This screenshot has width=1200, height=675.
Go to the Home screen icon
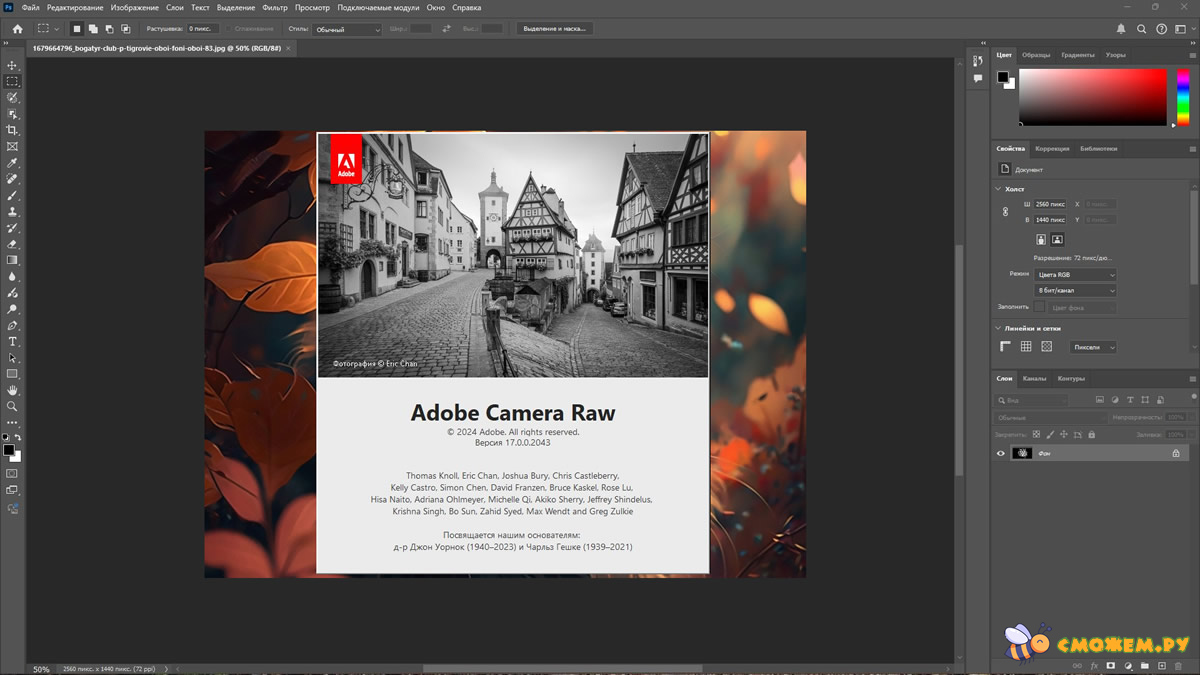tap(17, 29)
